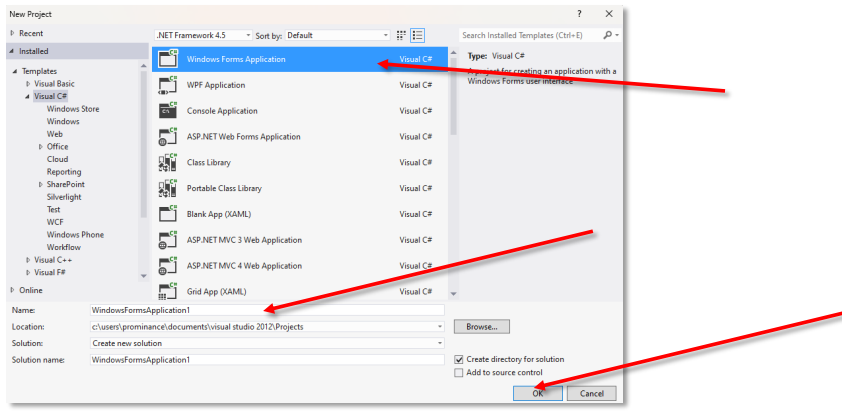
Task: Select the Windows Store category under Visual C#
Action: pos(73,109)
